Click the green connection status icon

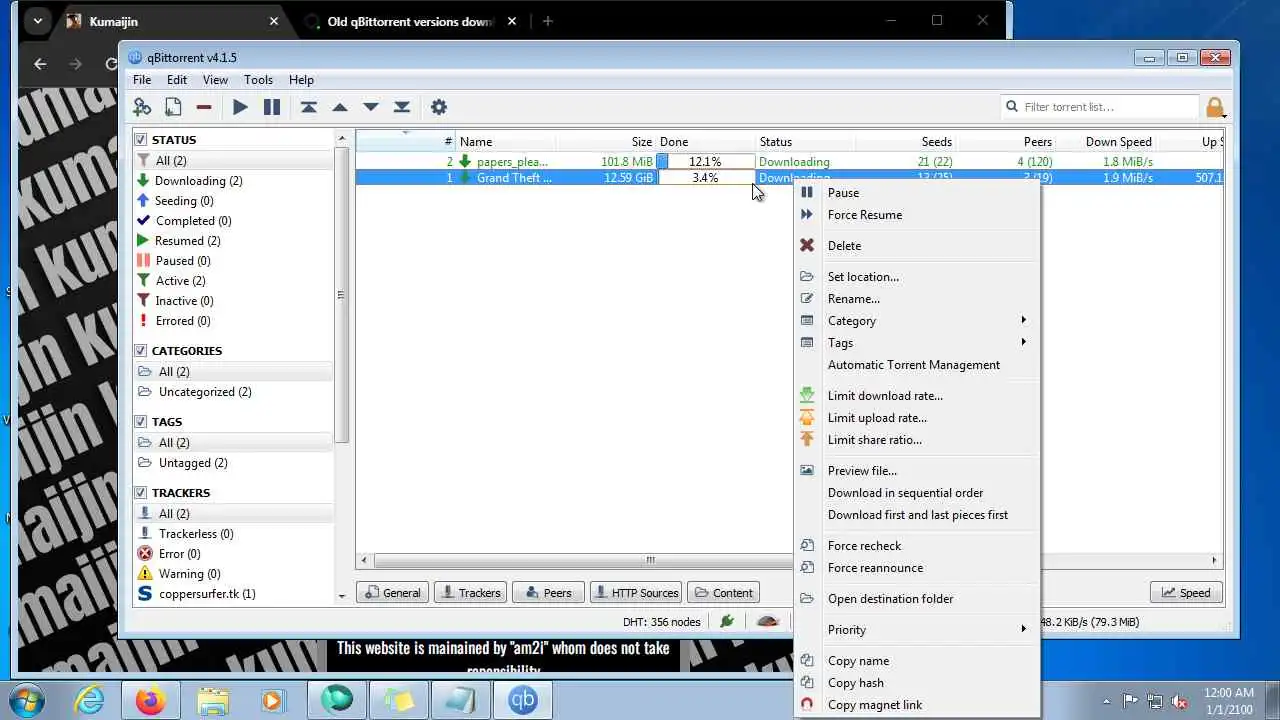[x=727, y=621]
